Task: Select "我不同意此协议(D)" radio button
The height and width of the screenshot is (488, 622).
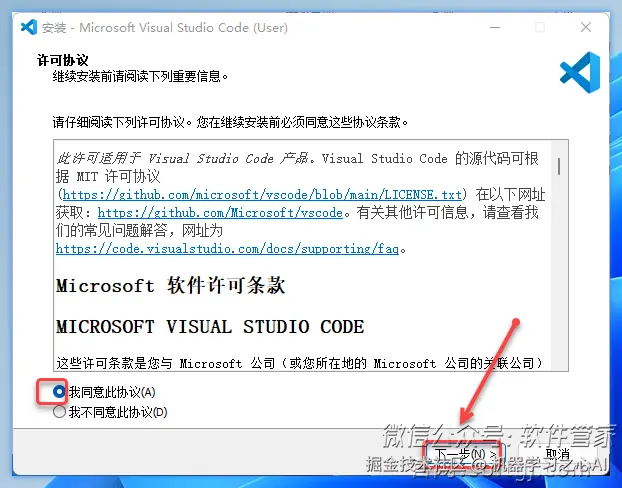Action: 59,412
